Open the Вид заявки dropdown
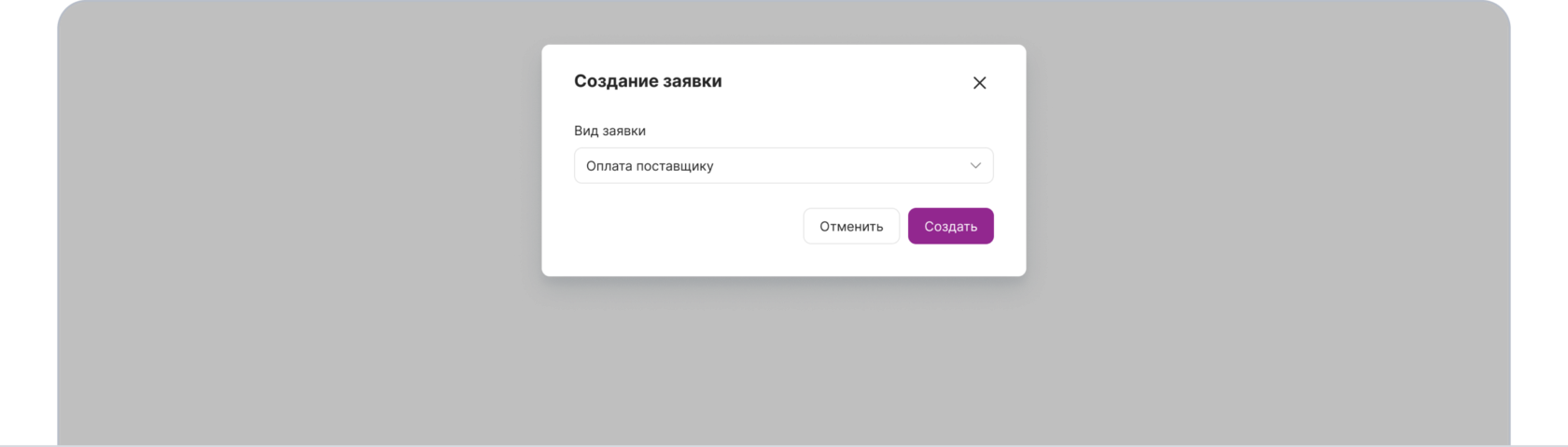The height and width of the screenshot is (447, 1568). tap(783, 165)
